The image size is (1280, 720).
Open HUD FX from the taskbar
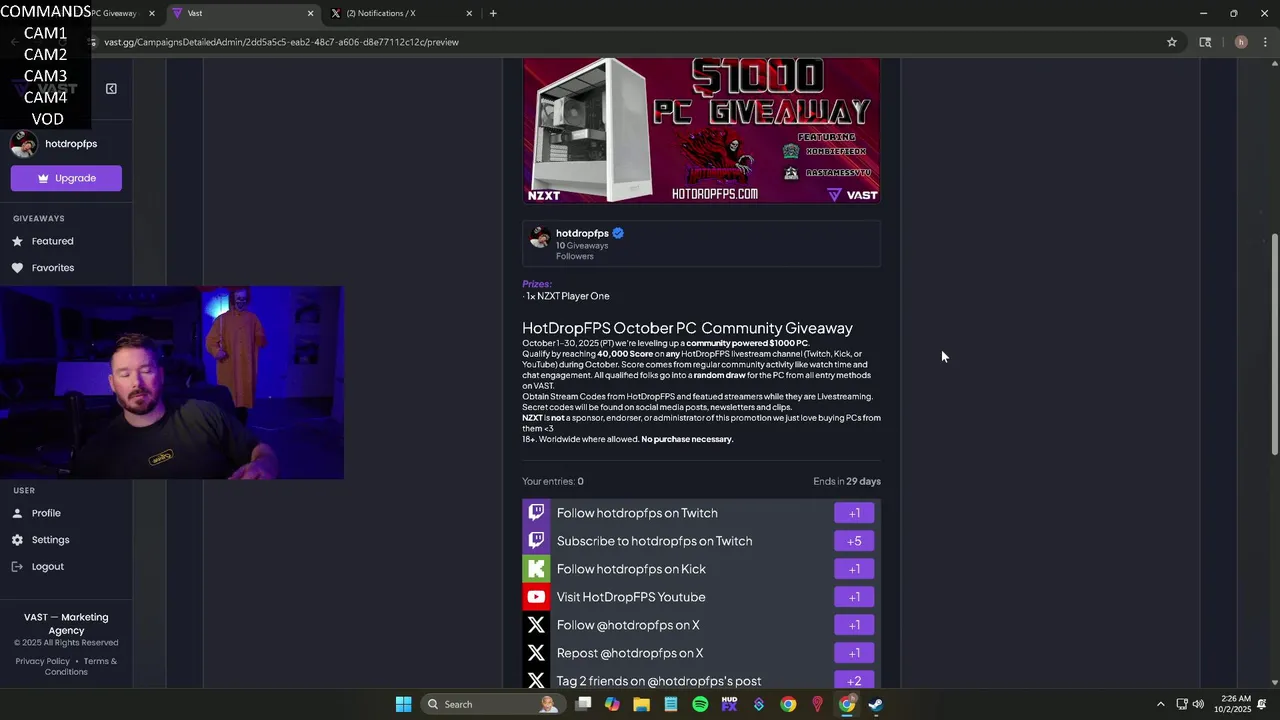point(729,704)
